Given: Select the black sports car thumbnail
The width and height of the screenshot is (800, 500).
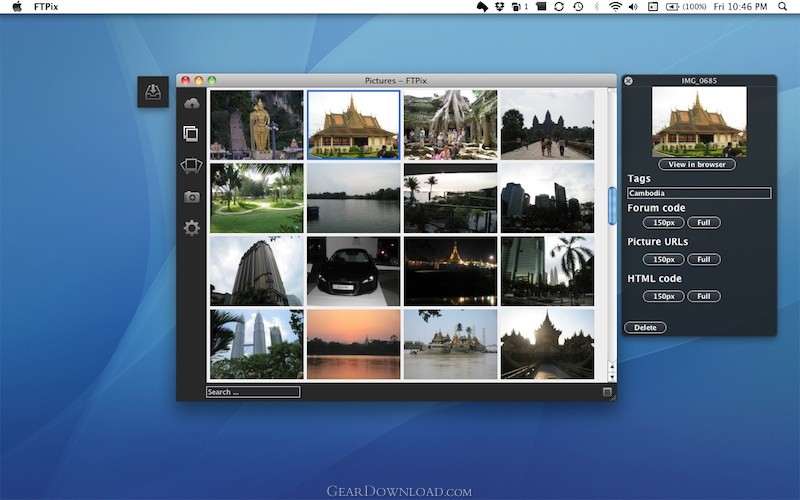Looking at the screenshot, I should 354,271.
